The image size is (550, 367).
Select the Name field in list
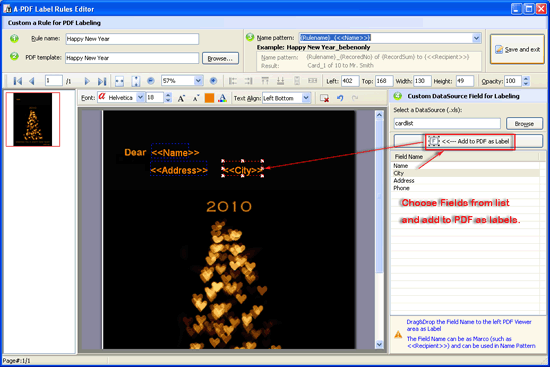point(465,166)
